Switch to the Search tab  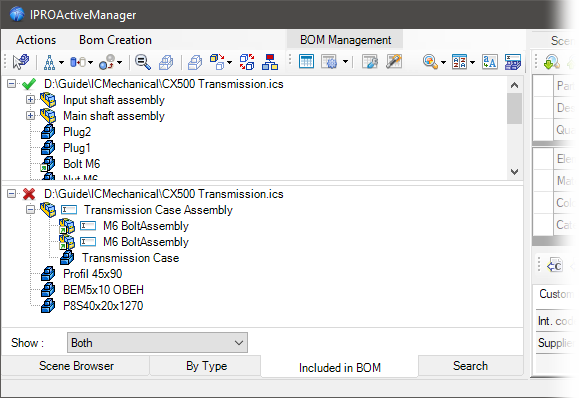470,366
